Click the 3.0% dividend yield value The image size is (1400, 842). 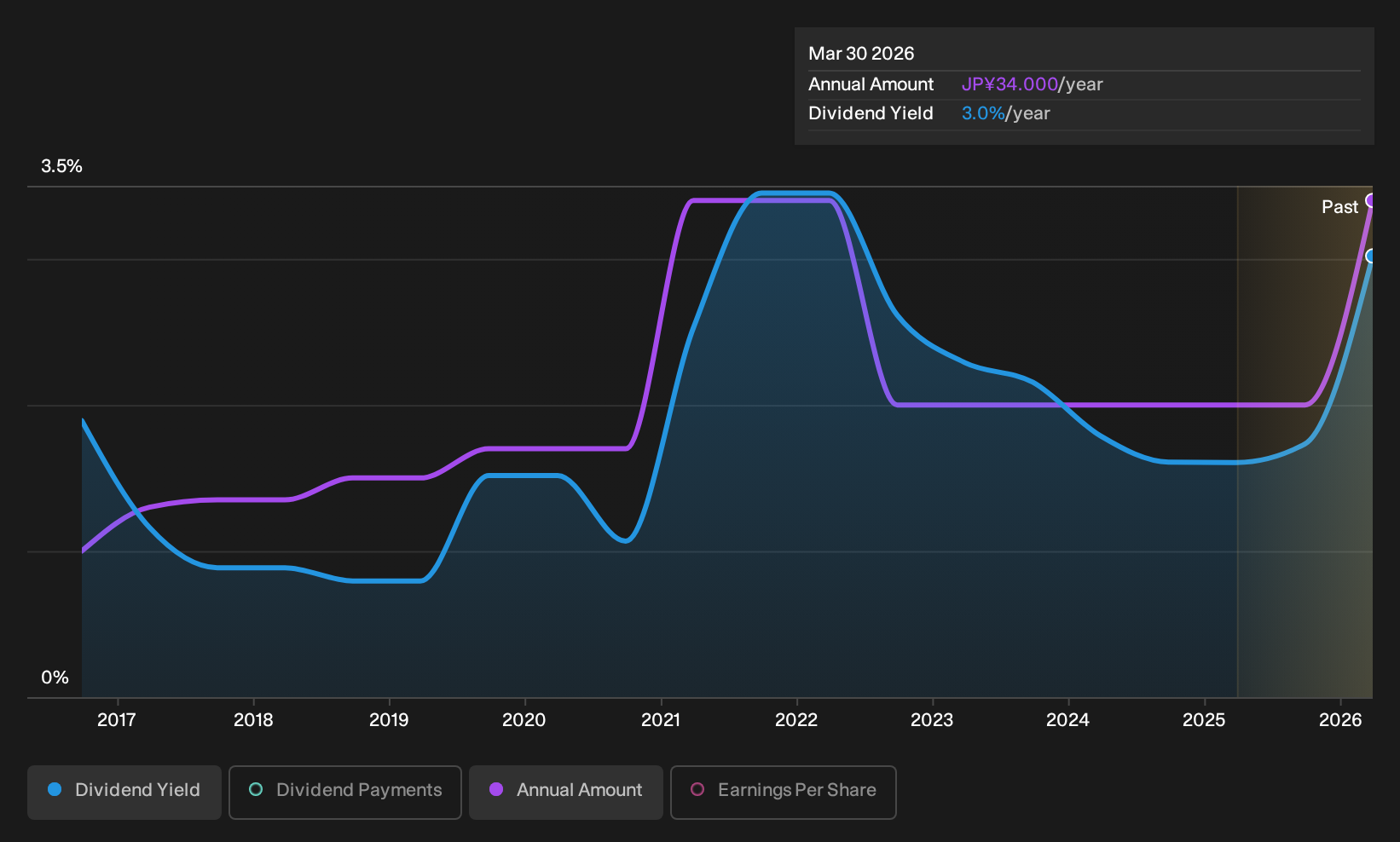(983, 113)
